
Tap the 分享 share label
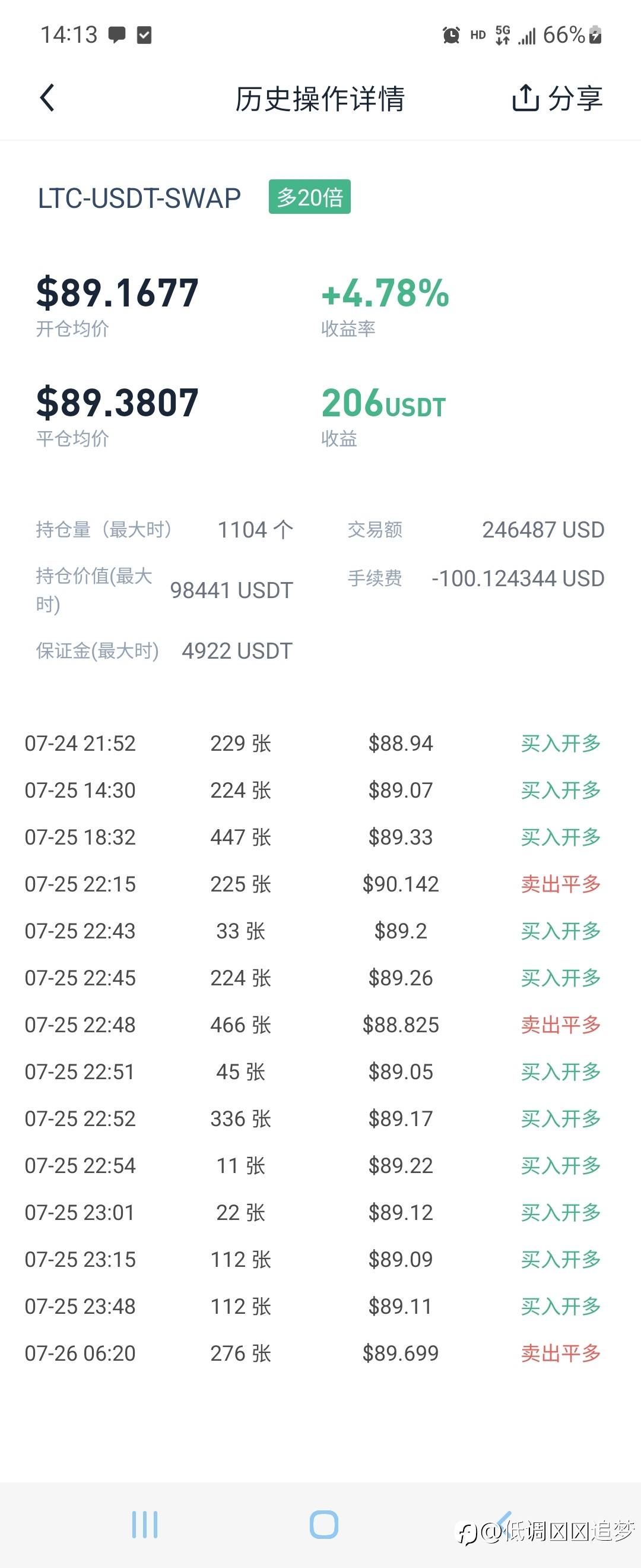coord(575,98)
